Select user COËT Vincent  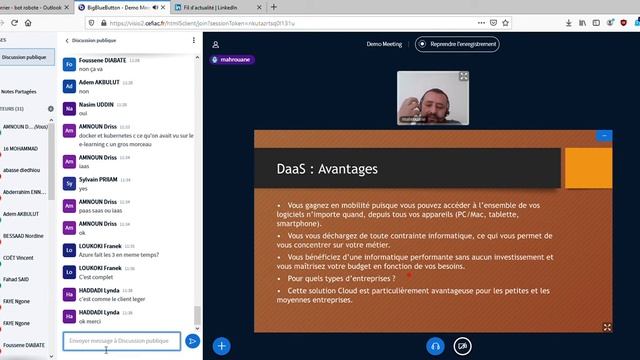click(18, 258)
